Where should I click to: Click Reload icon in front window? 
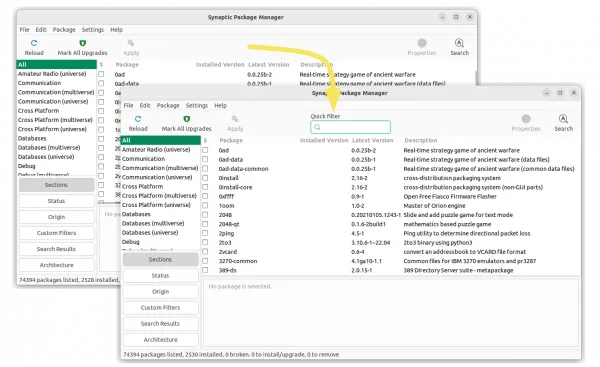(138, 119)
